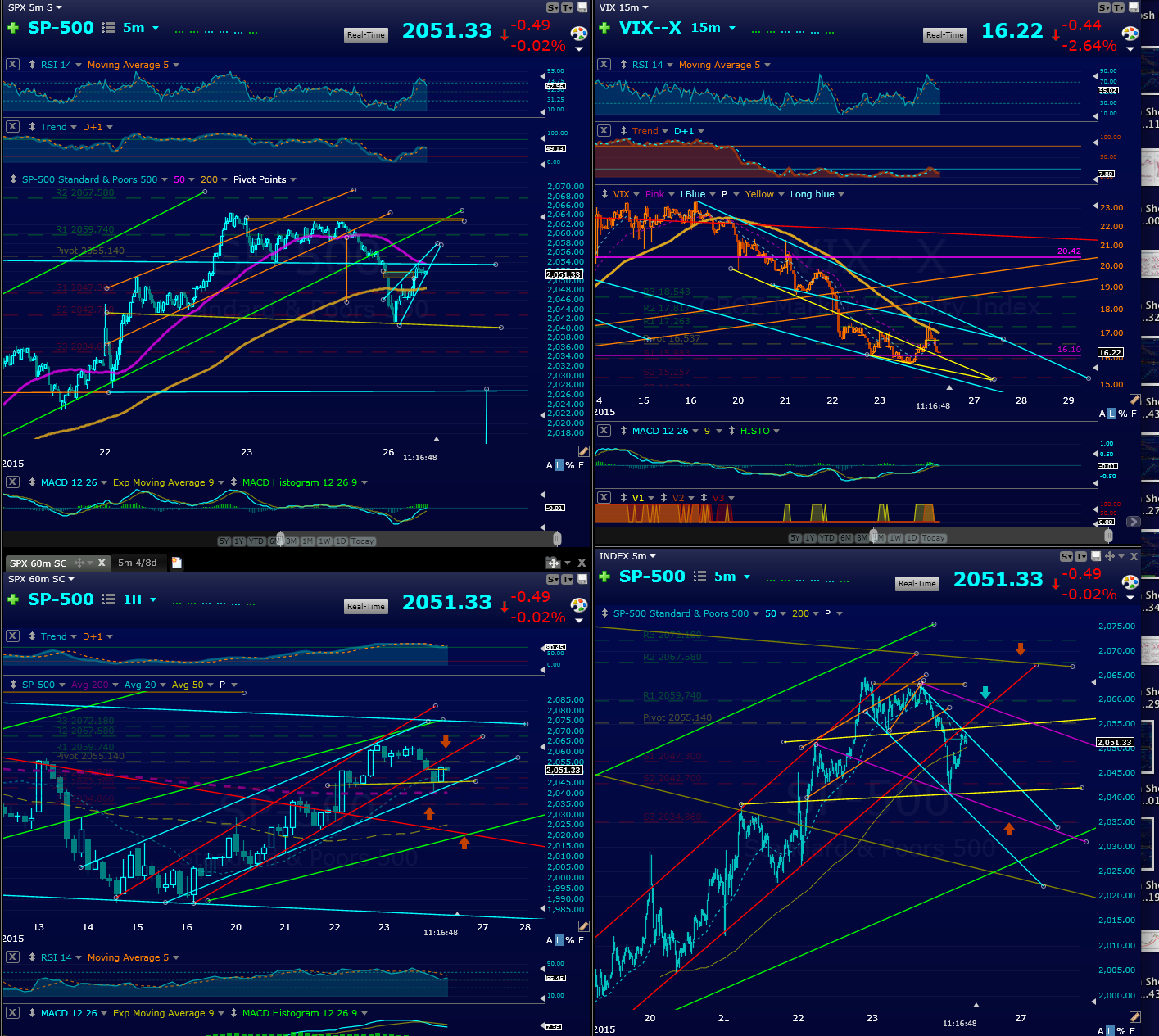Open the color palette in INDEX 5m chart
Image resolution: width=1159 pixels, height=1036 pixels.
click(x=1130, y=583)
